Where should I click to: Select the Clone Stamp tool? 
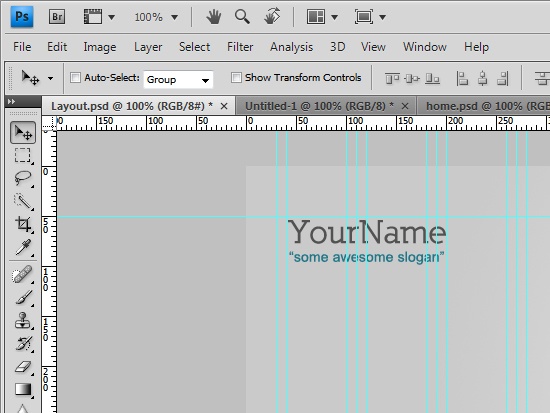23,321
